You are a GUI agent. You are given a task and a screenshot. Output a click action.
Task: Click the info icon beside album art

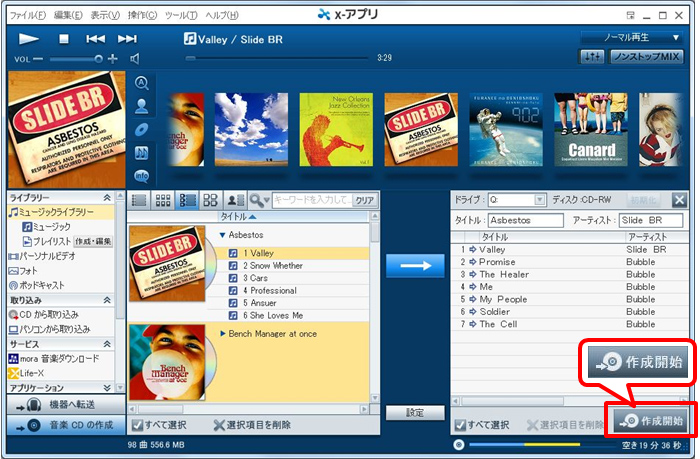tap(141, 176)
